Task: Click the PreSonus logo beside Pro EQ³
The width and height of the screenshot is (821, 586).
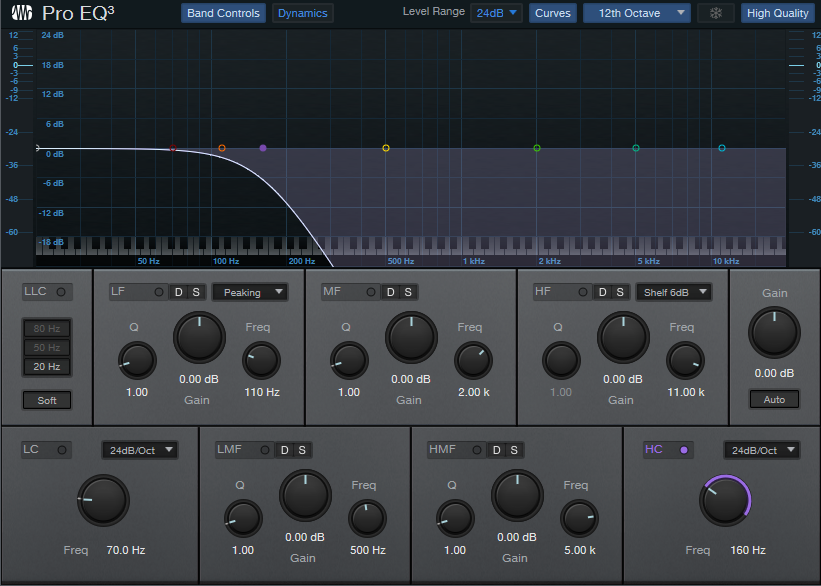Action: (22, 13)
